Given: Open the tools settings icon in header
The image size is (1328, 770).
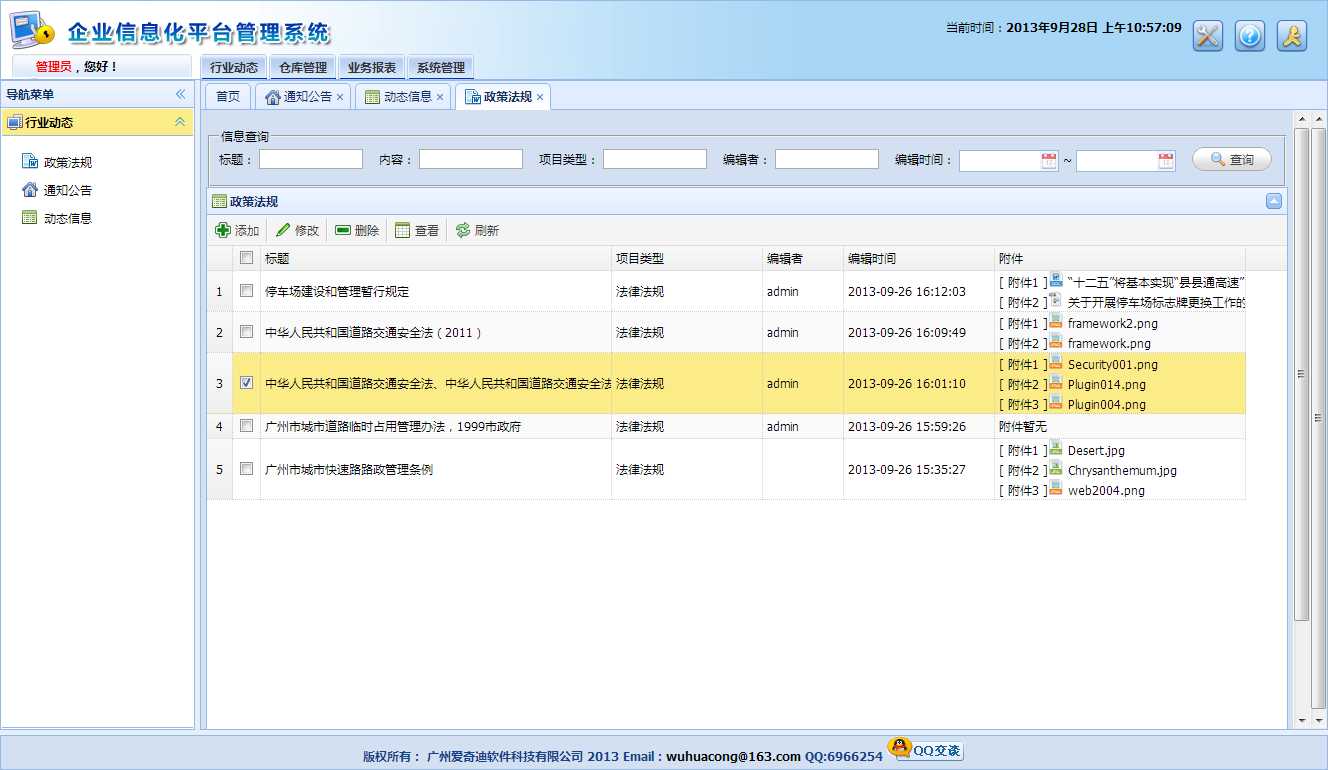Looking at the screenshot, I should pyautogui.click(x=1208, y=36).
